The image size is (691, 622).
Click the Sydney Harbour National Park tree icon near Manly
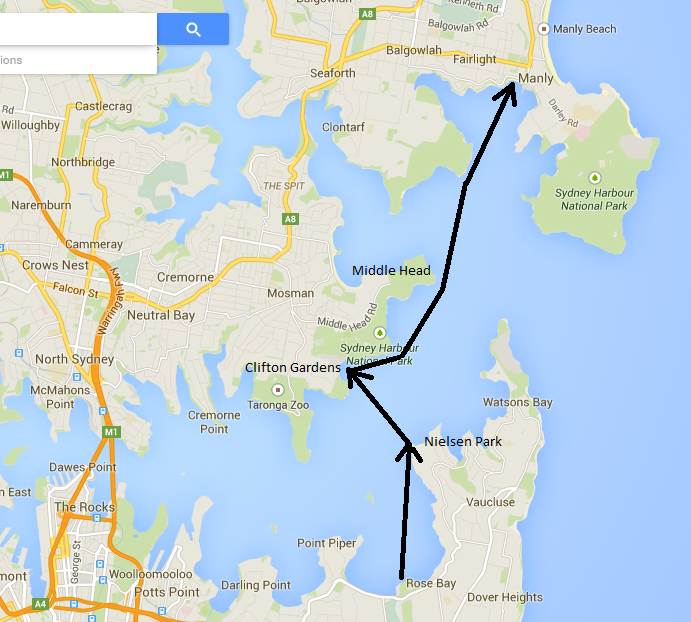click(x=594, y=178)
